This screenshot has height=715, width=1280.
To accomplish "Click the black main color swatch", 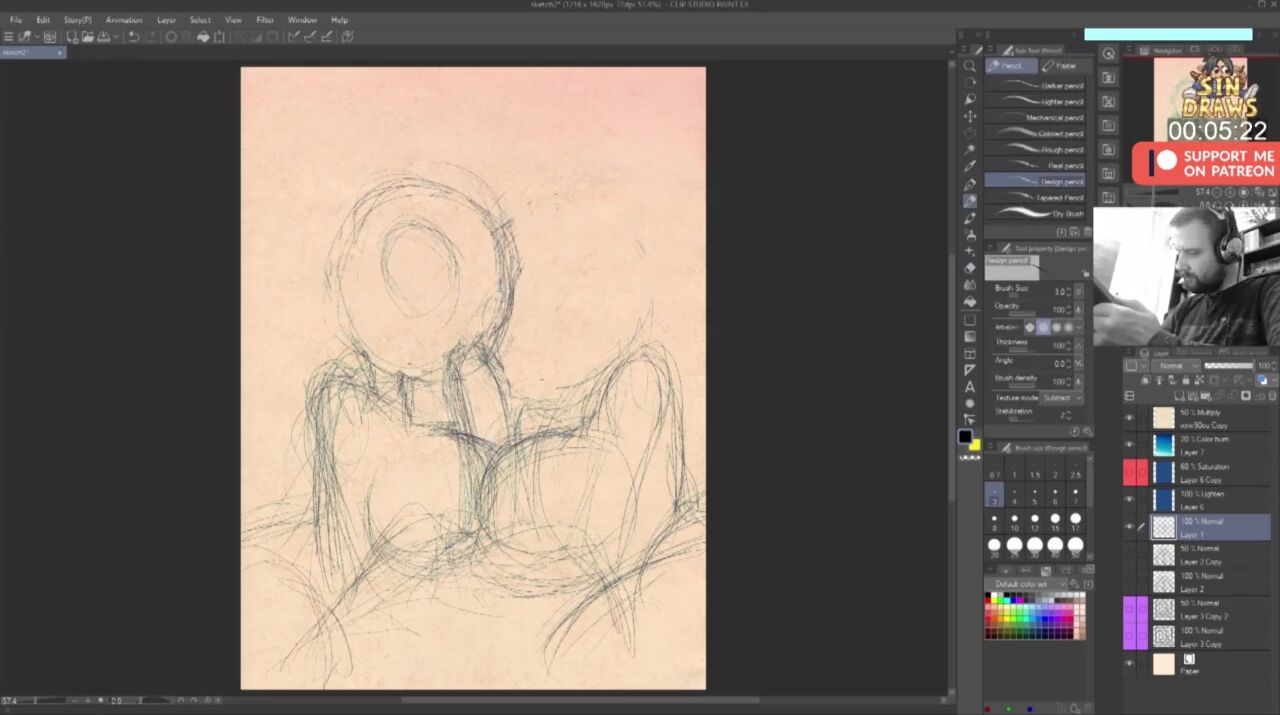I will 965,437.
